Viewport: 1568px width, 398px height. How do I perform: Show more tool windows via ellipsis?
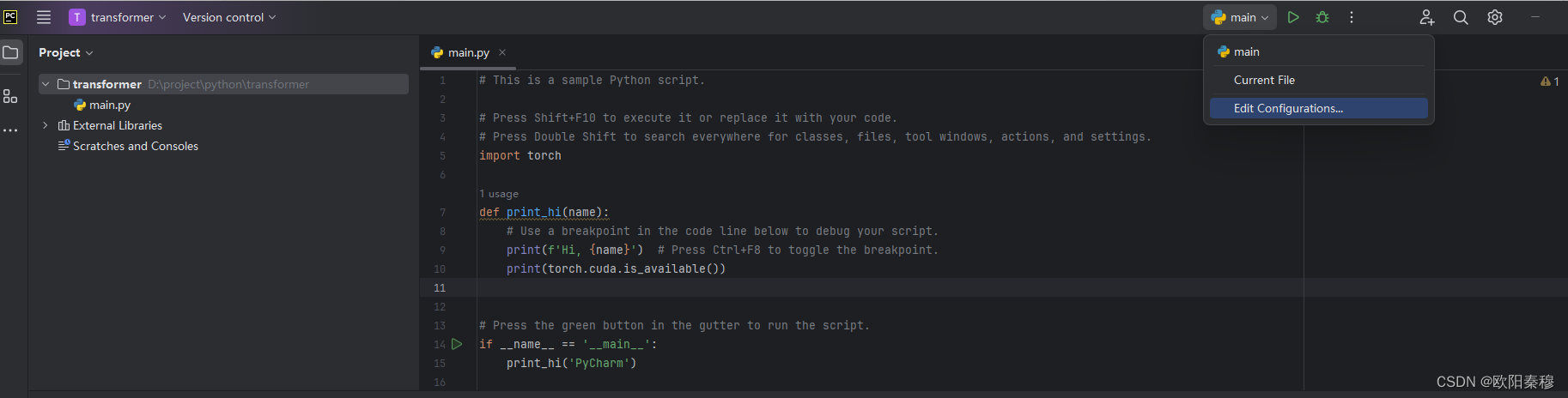(x=10, y=130)
